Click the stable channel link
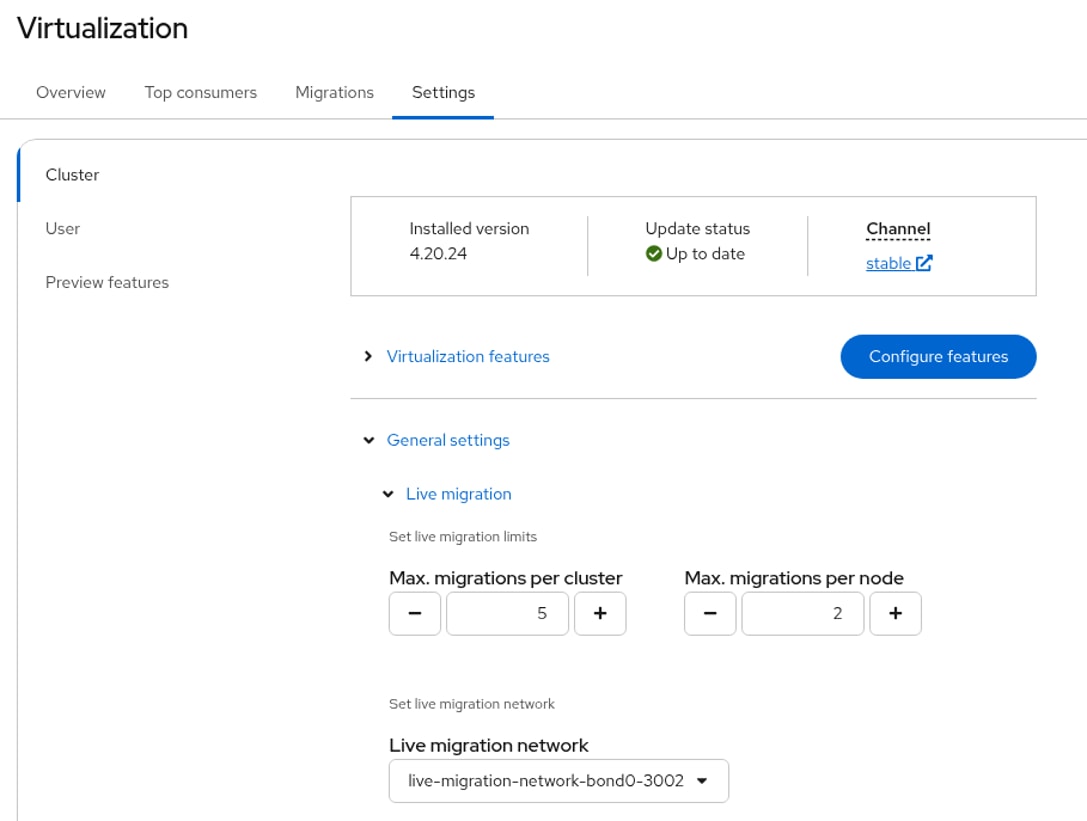This screenshot has height=821, width=1087. click(x=888, y=263)
